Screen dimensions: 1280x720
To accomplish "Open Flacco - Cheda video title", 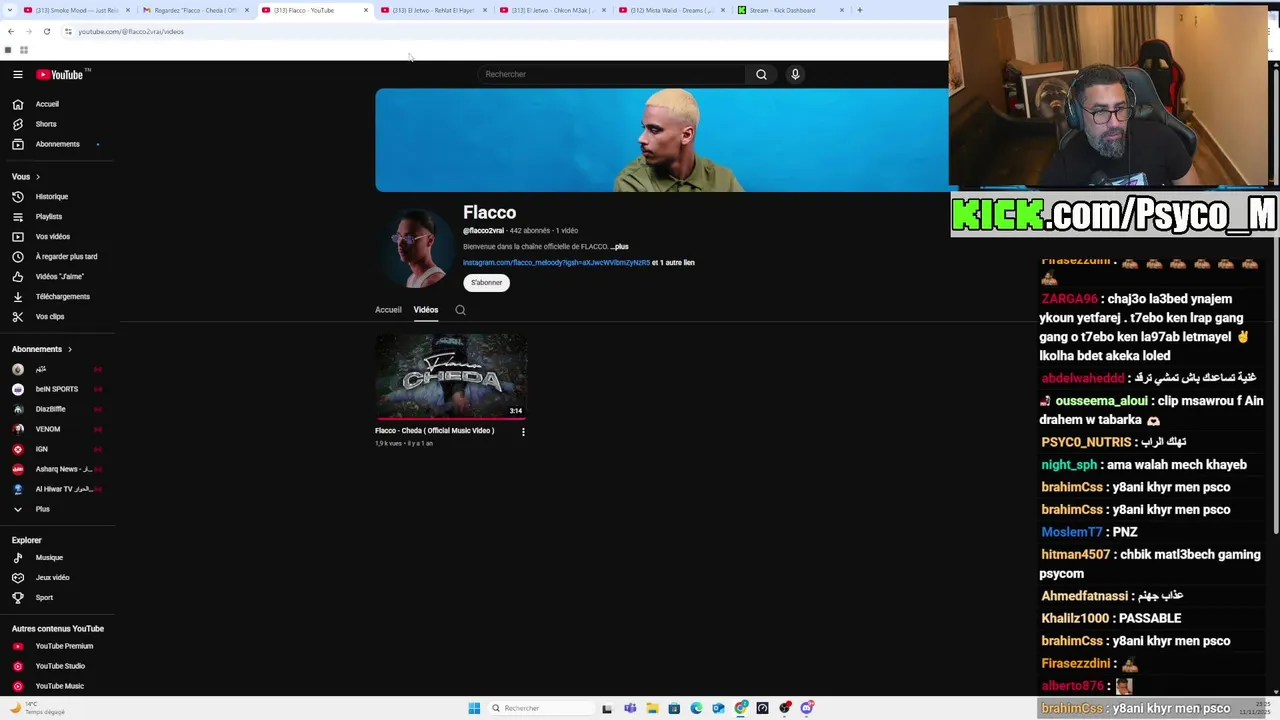I will [434, 431].
